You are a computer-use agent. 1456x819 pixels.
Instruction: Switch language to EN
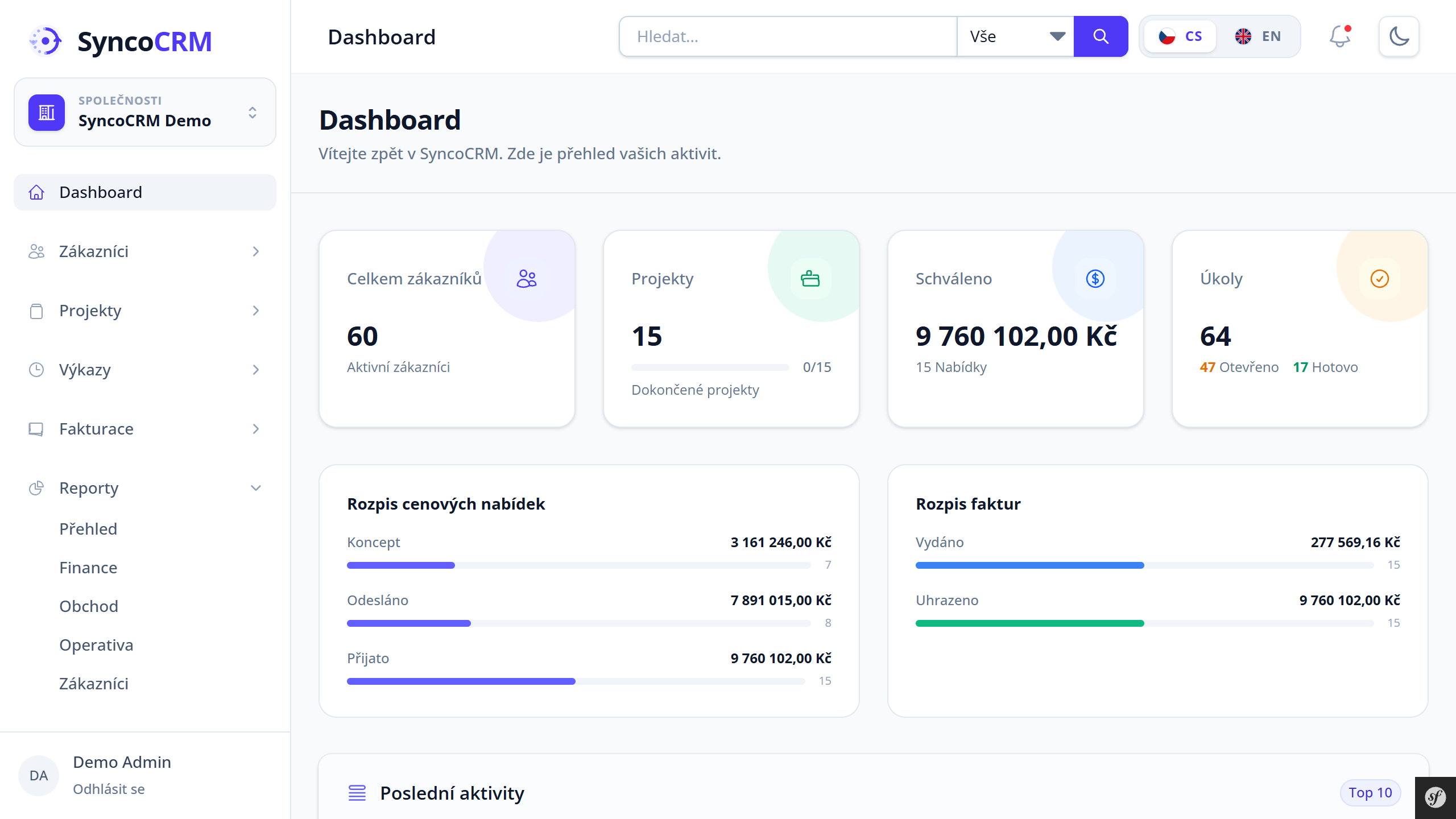(1258, 36)
